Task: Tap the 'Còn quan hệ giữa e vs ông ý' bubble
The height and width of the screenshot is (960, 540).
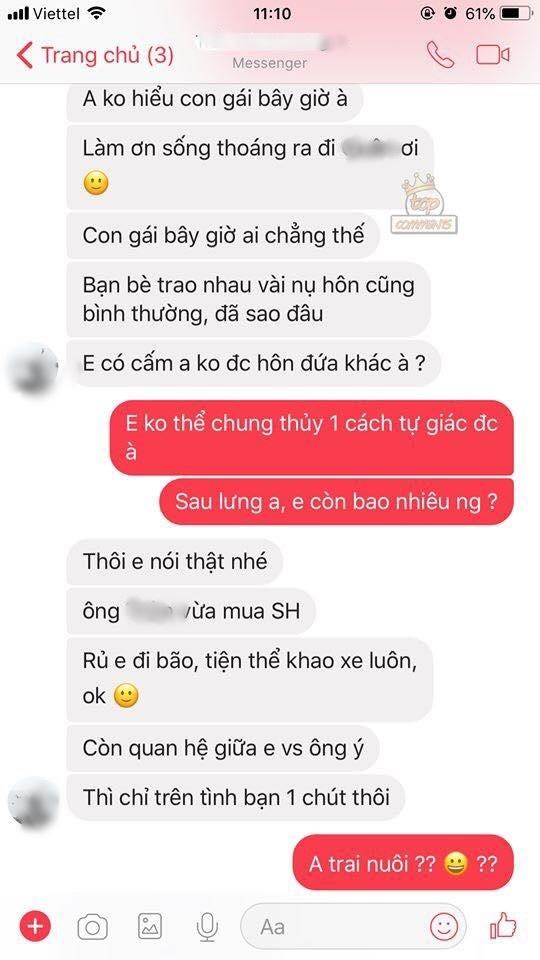Action: (223, 748)
